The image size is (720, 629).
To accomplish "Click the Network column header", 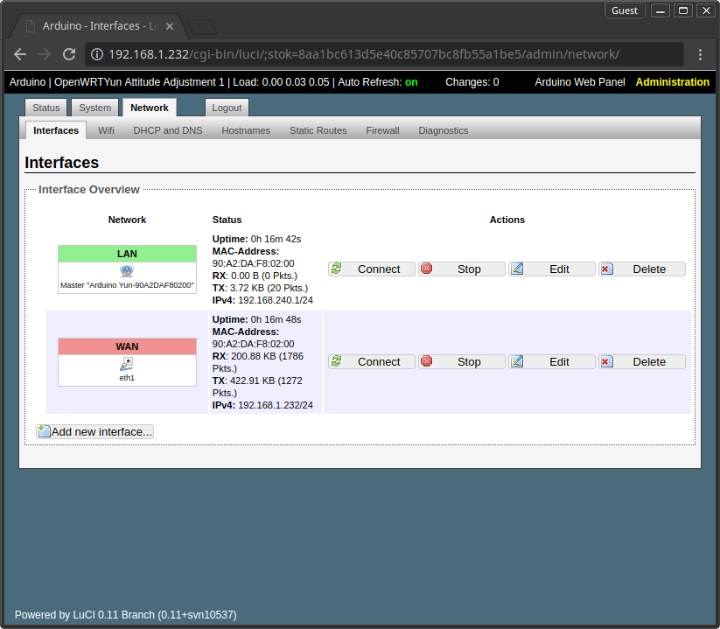I will pyautogui.click(x=127, y=220).
